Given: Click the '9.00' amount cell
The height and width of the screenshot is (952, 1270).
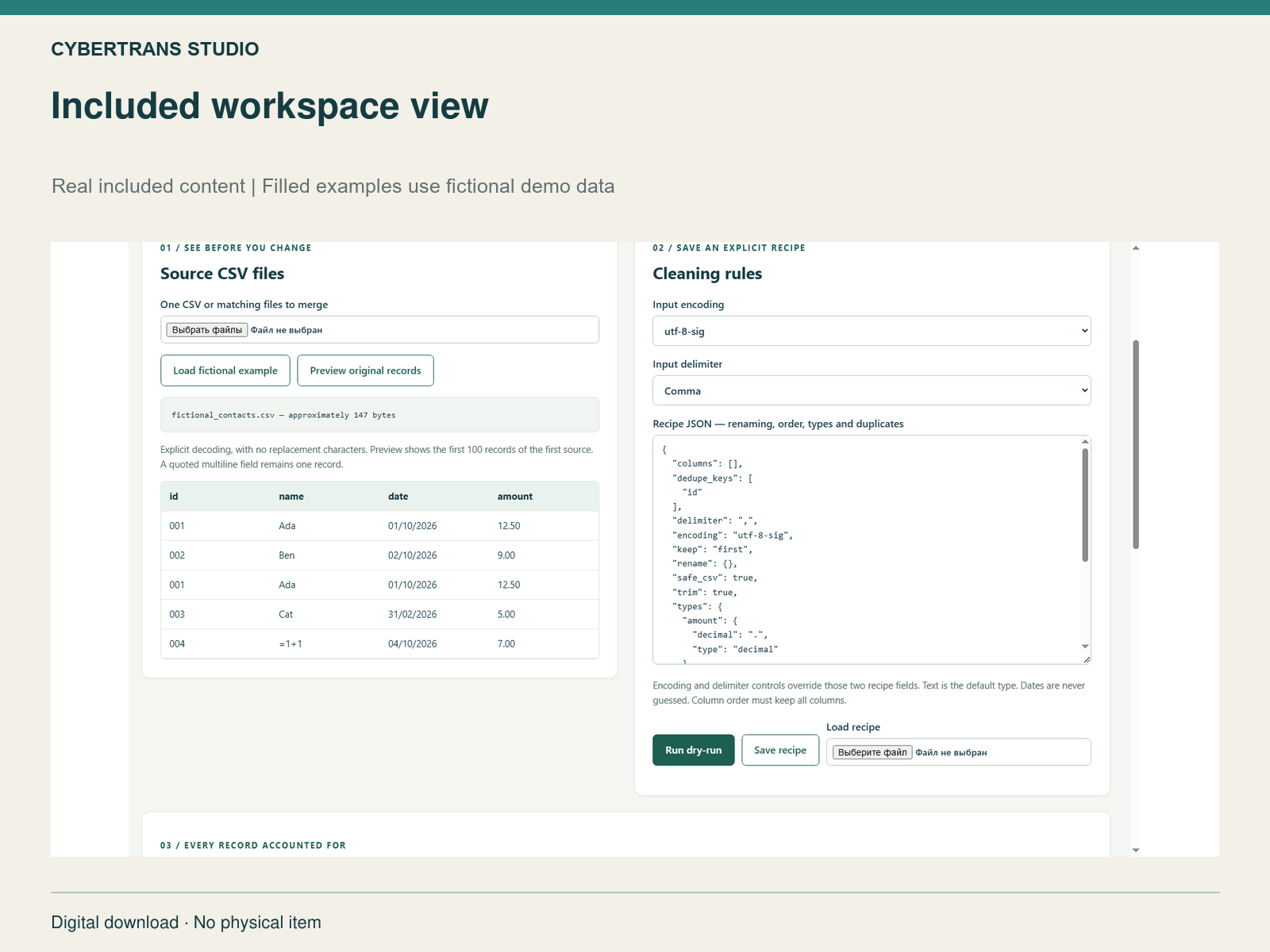Looking at the screenshot, I should pos(506,555).
